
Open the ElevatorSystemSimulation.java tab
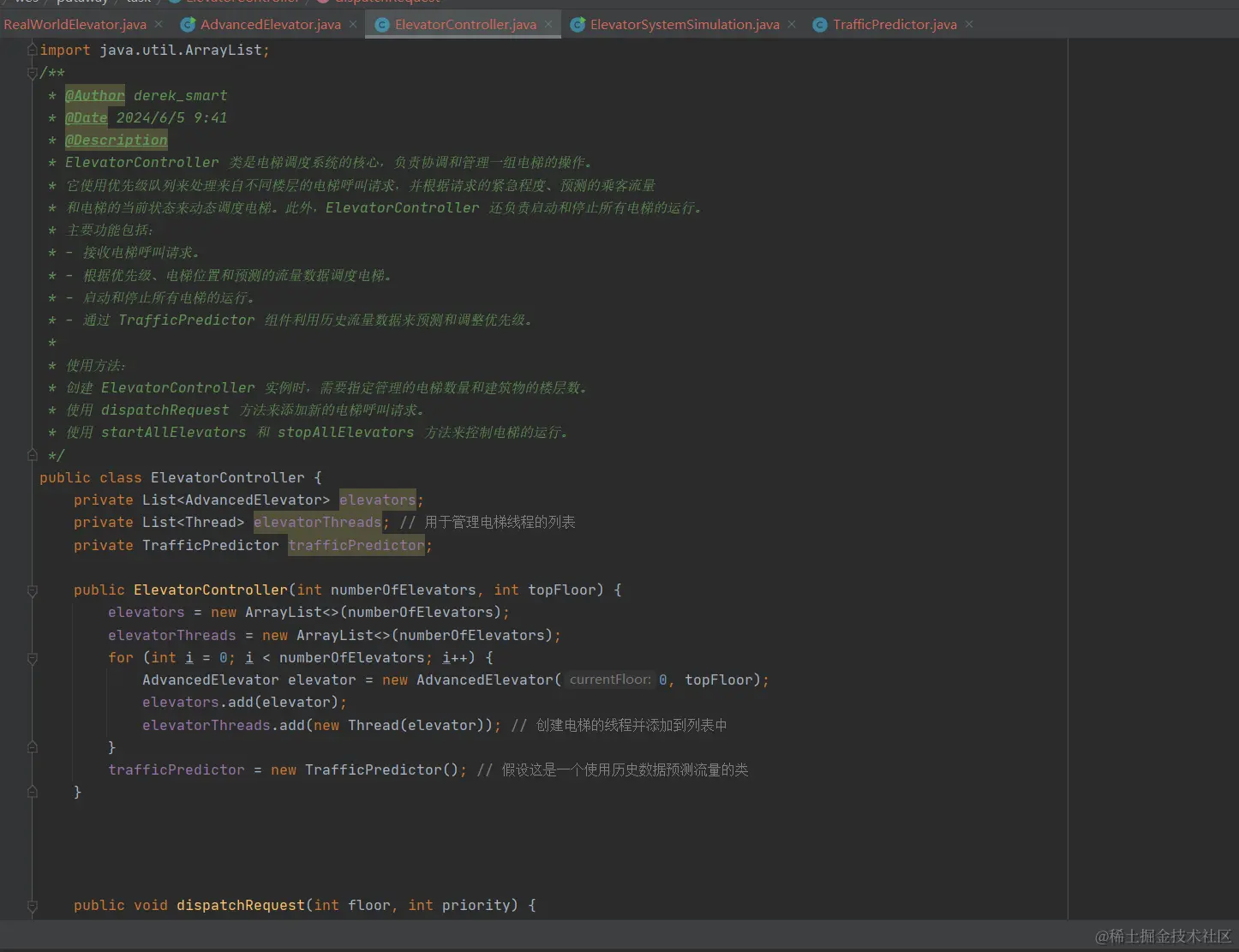(x=685, y=25)
